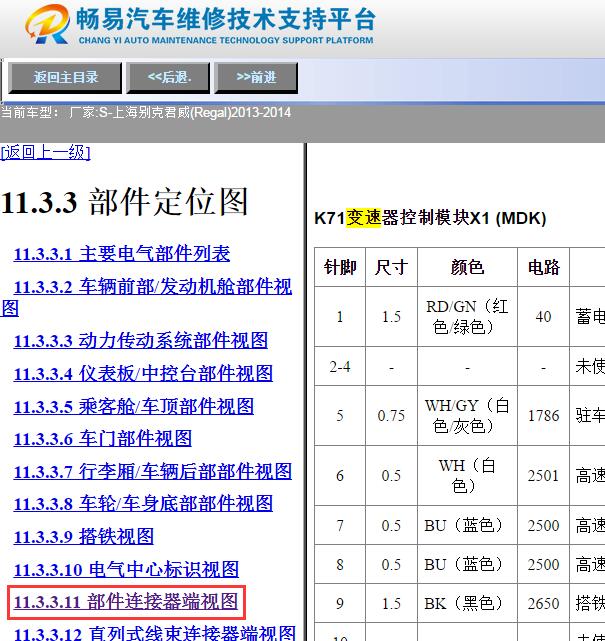Select the WH（白色） color cell
This screenshot has height=641, width=605.
pos(467,475)
